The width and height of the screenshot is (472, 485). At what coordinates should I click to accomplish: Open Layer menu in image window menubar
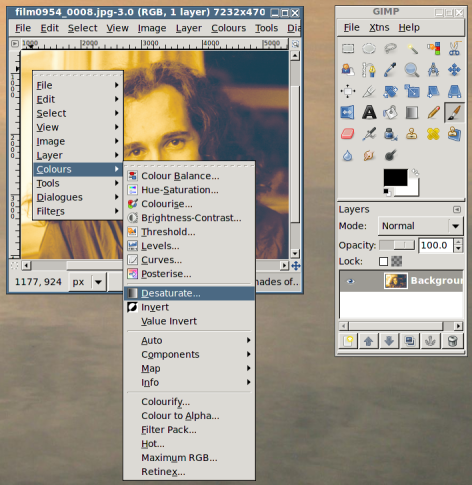click(x=189, y=28)
